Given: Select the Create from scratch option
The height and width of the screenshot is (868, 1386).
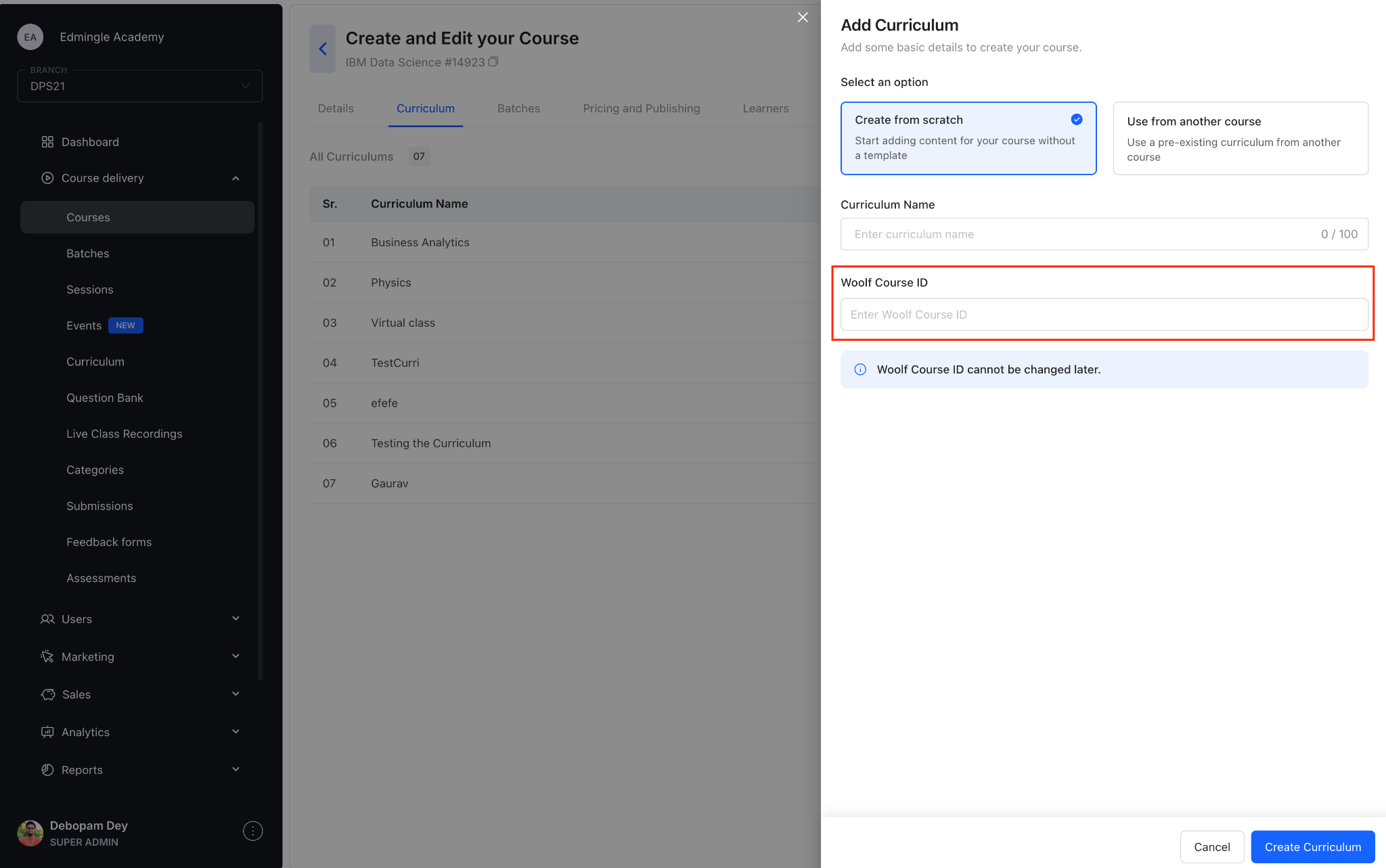Looking at the screenshot, I should (x=968, y=138).
